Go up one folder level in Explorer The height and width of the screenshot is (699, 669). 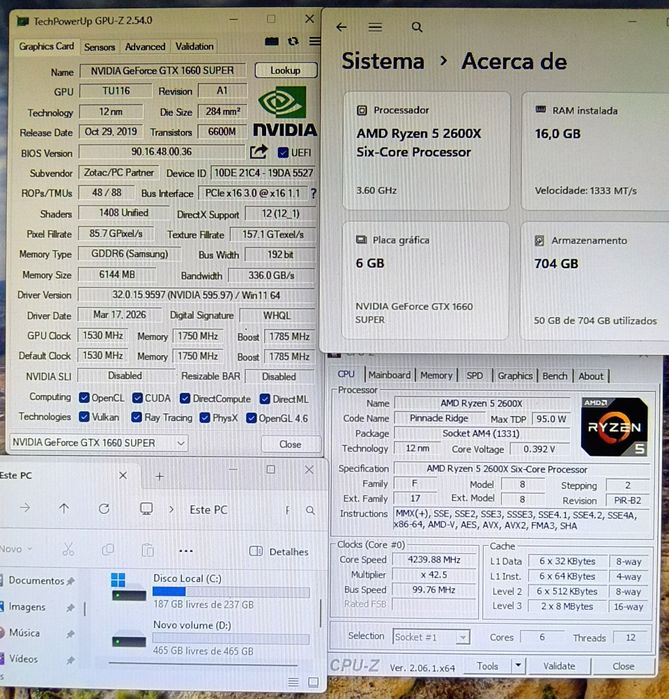coord(64,508)
